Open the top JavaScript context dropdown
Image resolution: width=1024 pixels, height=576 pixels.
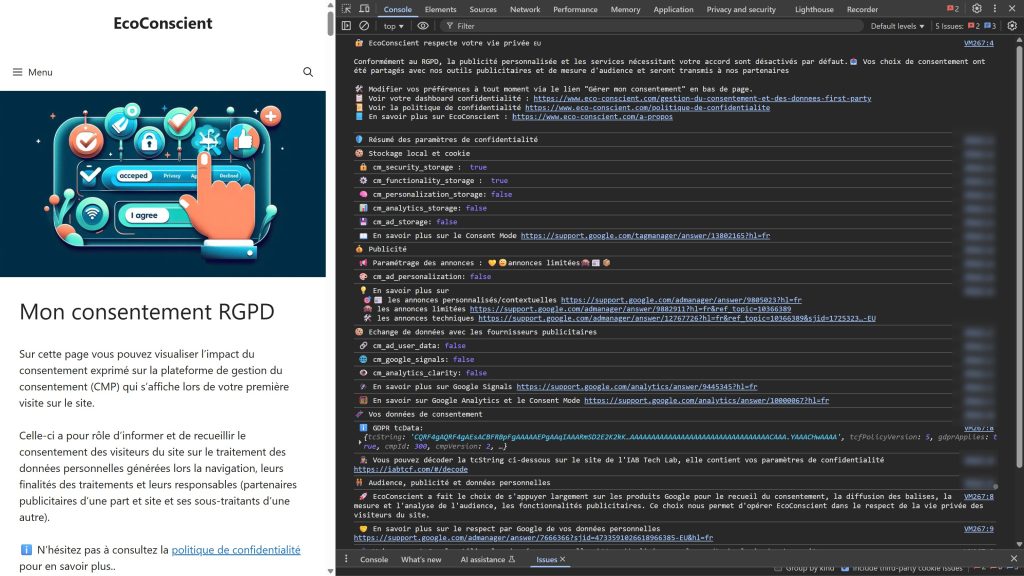(393, 26)
